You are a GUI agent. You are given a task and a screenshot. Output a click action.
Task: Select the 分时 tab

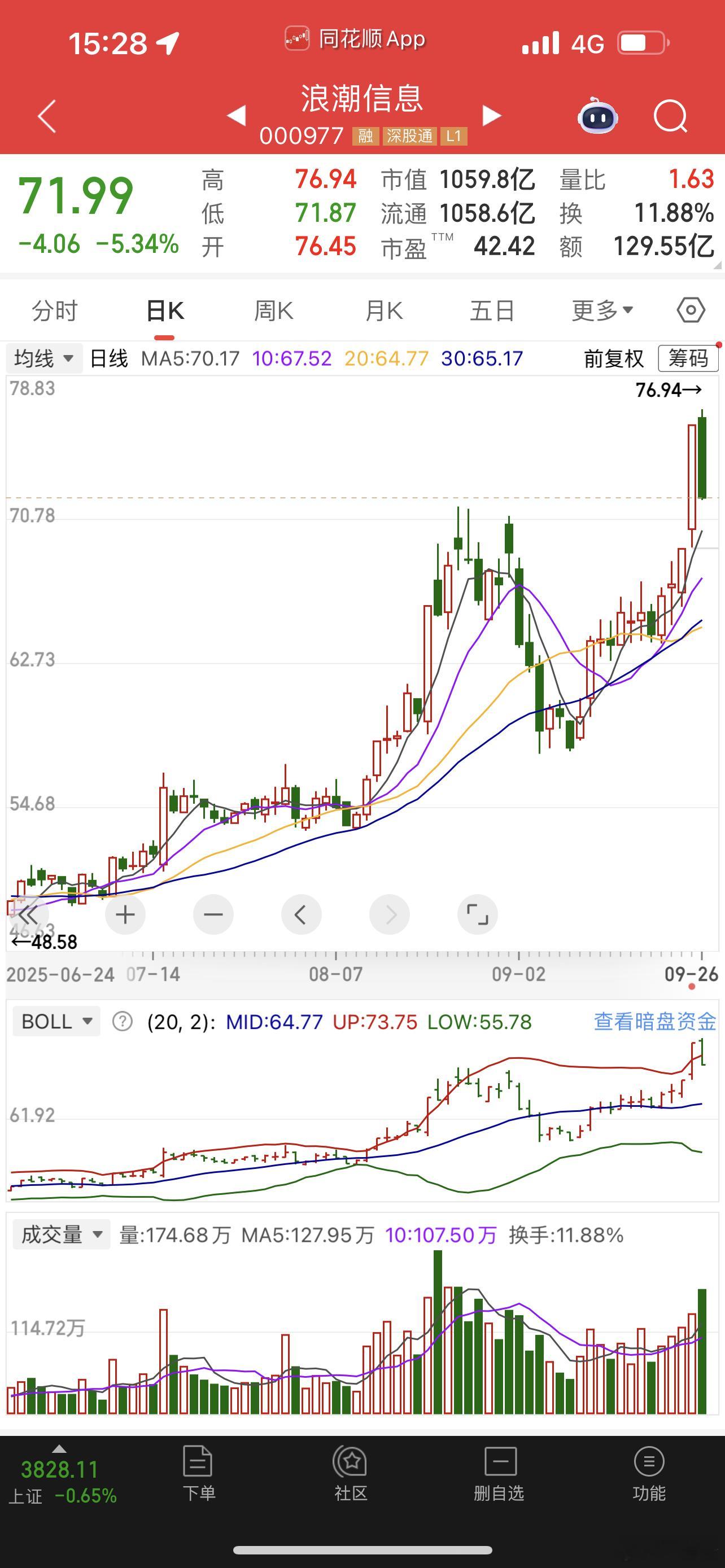tap(55, 310)
